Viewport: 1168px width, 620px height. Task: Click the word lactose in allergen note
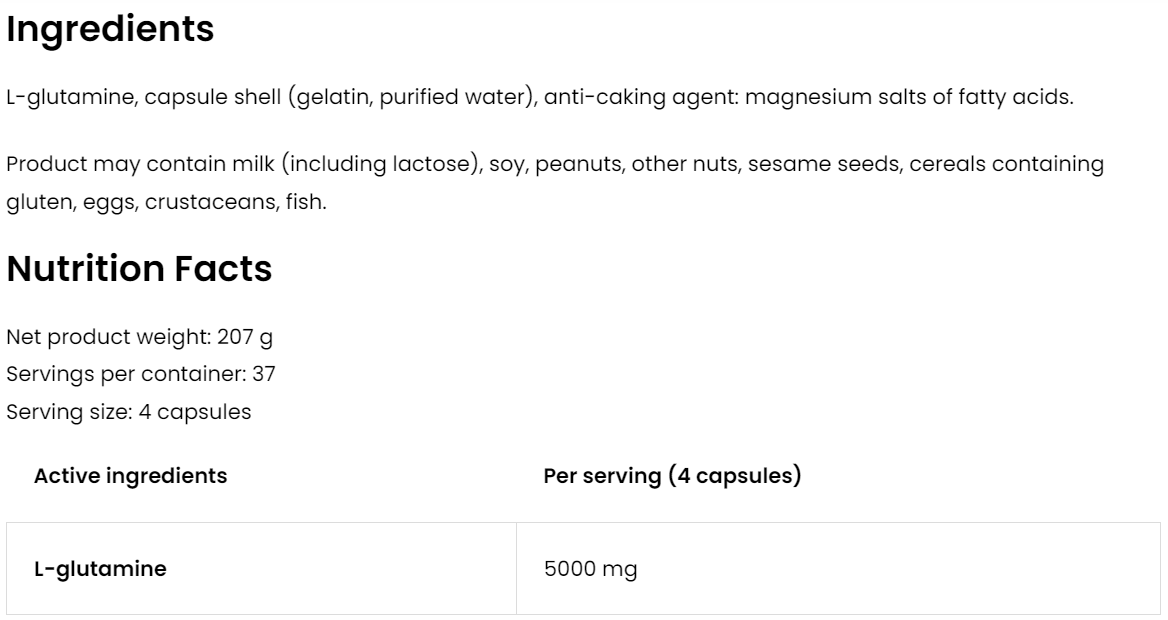pos(440,164)
